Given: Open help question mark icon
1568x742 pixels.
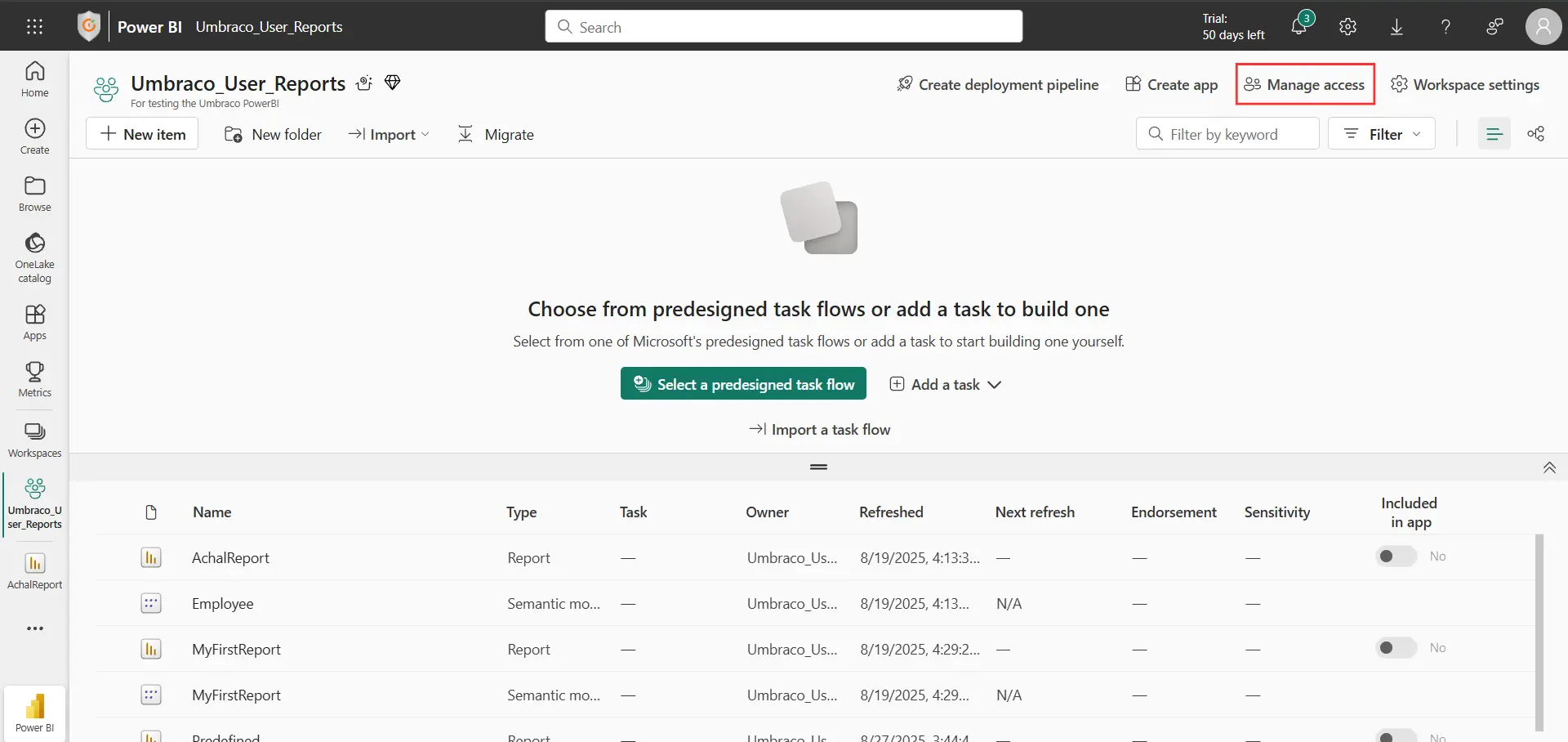Looking at the screenshot, I should [1445, 26].
